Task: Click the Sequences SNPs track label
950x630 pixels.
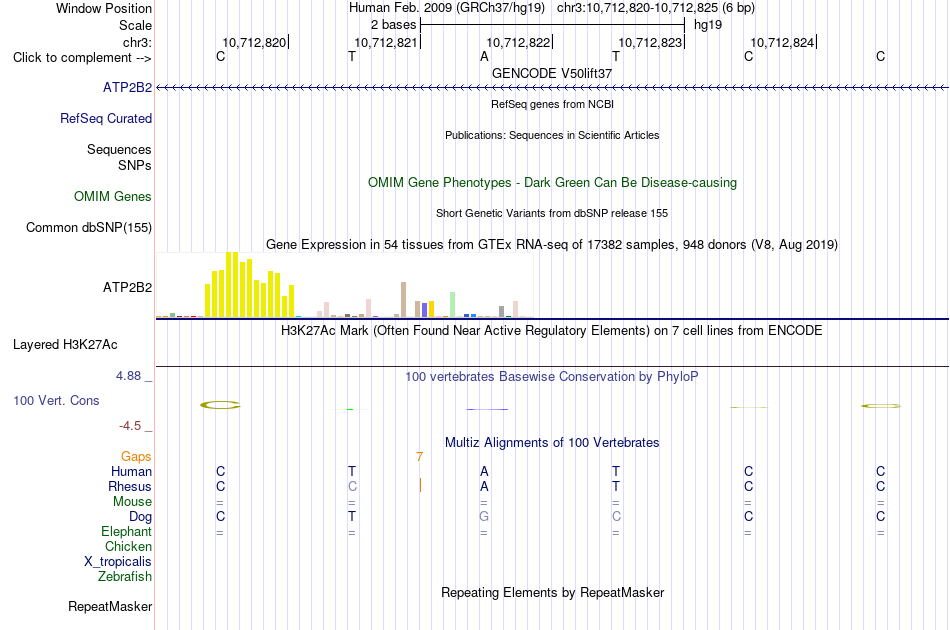Action: tap(119, 158)
